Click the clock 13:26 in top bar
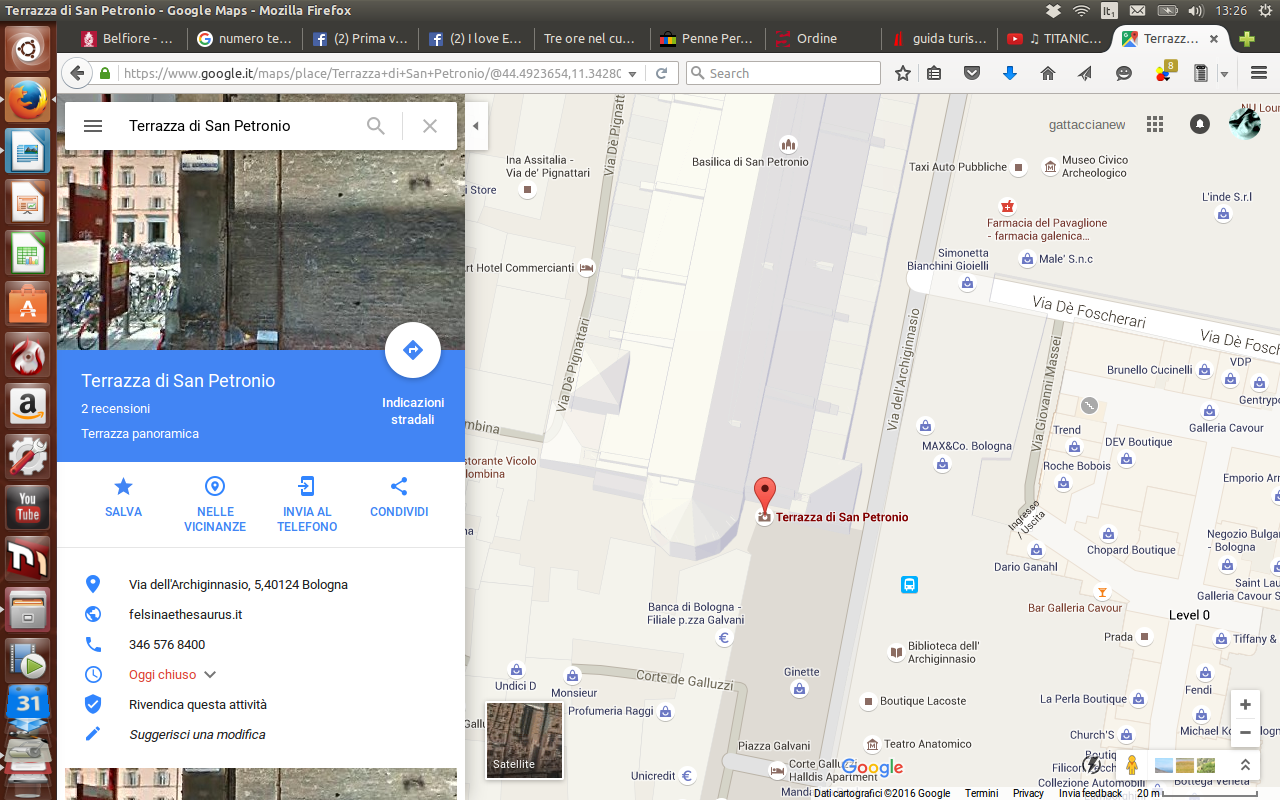The width and height of the screenshot is (1280, 800). click(1231, 11)
